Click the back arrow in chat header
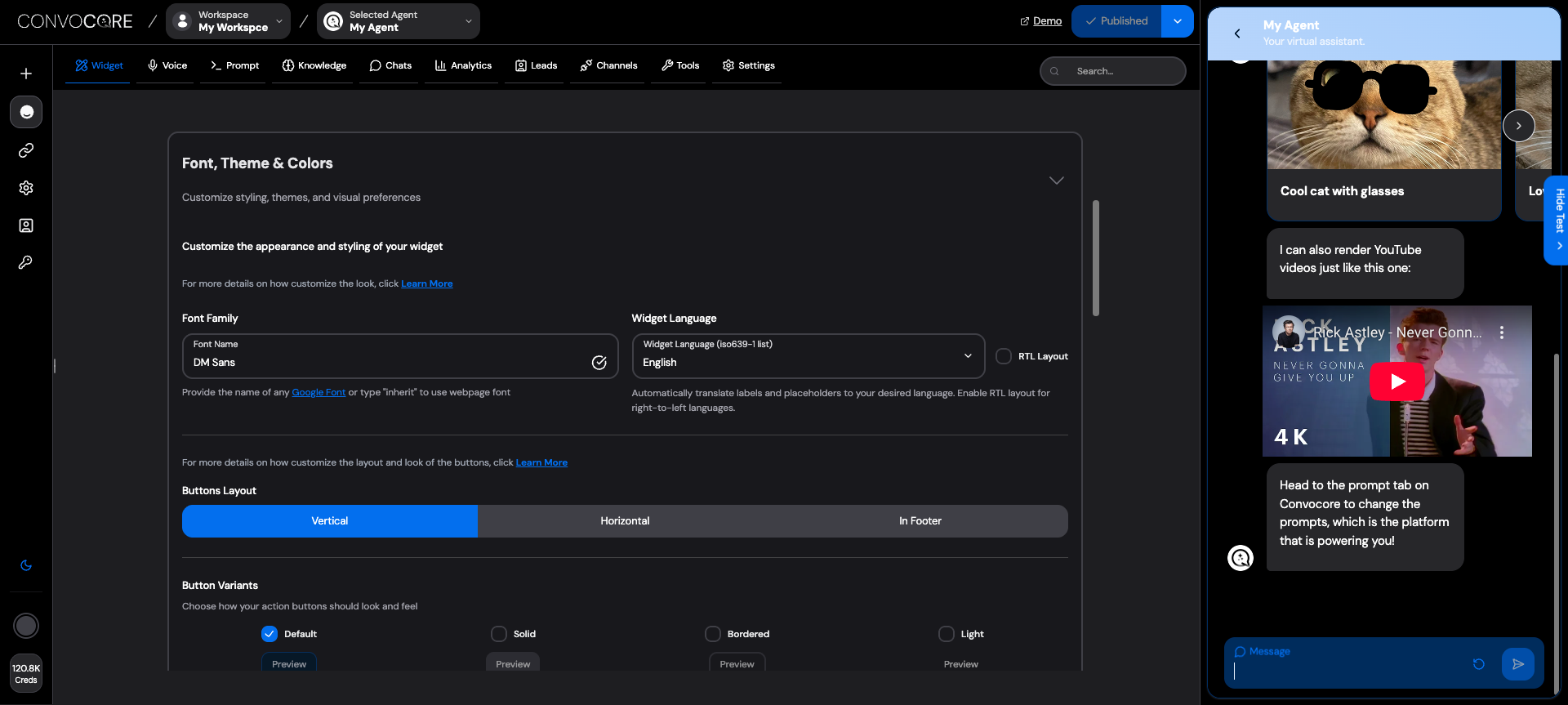Image resolution: width=1568 pixels, height=705 pixels. (x=1237, y=33)
